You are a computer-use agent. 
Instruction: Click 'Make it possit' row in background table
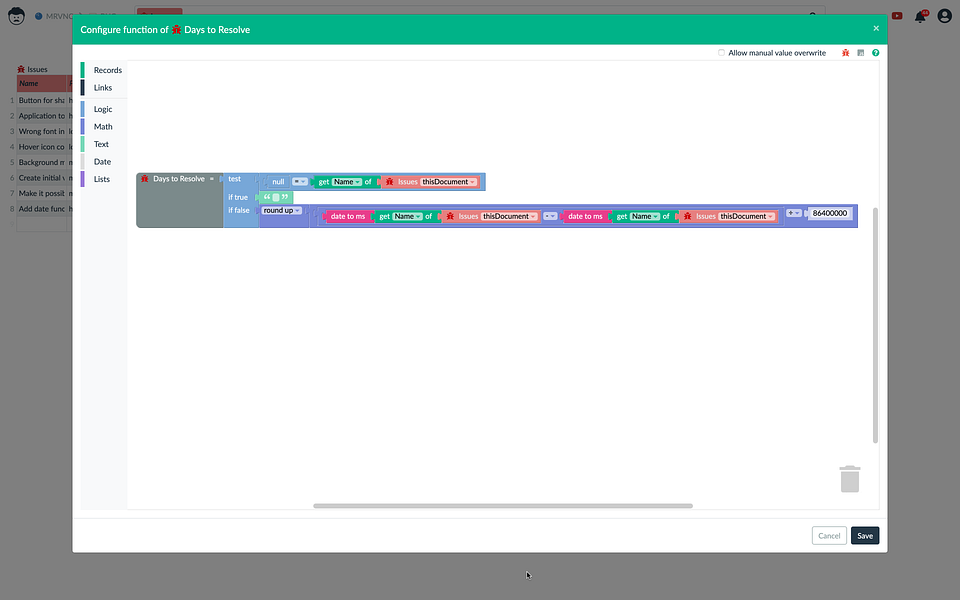click(x=42, y=193)
